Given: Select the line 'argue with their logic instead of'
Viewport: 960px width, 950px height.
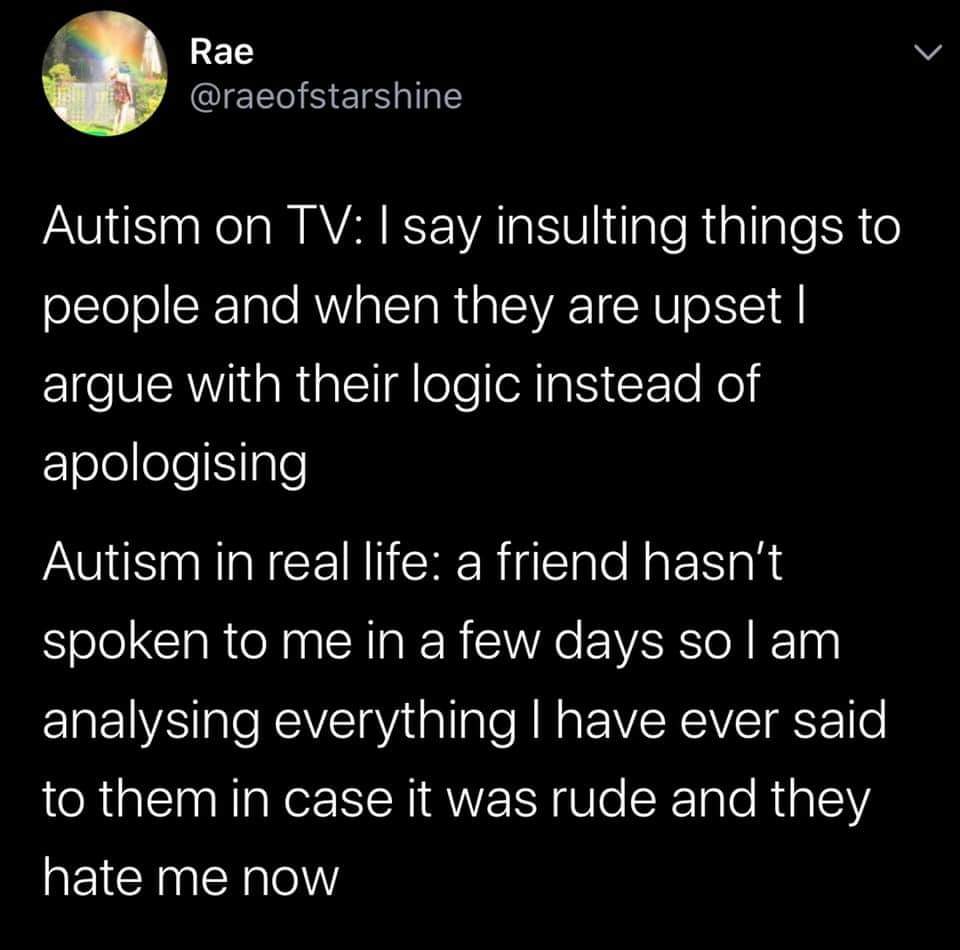Looking at the screenshot, I should point(401,387).
